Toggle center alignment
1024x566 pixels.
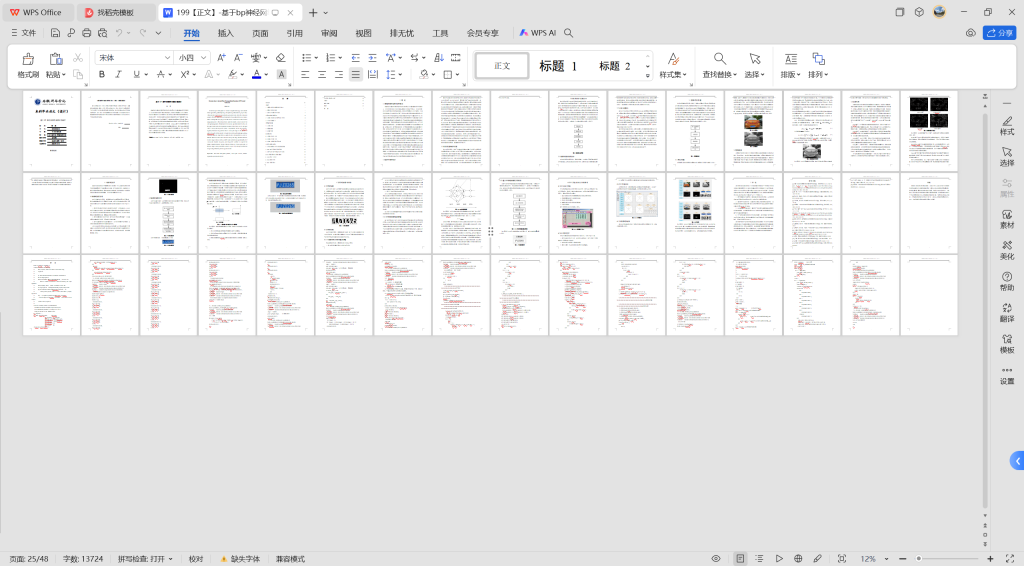click(x=322, y=74)
